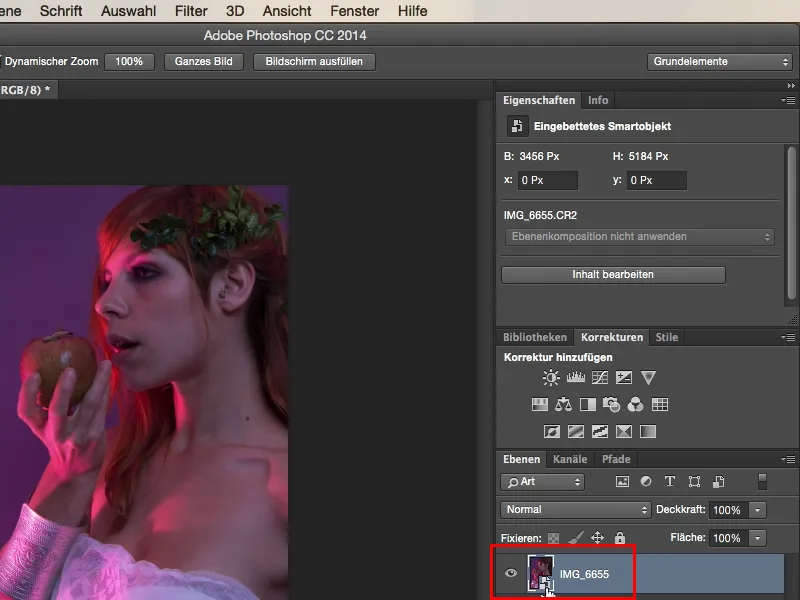The image size is (800, 600).
Task: Add an Invert adjustment layer
Action: pyautogui.click(x=552, y=432)
